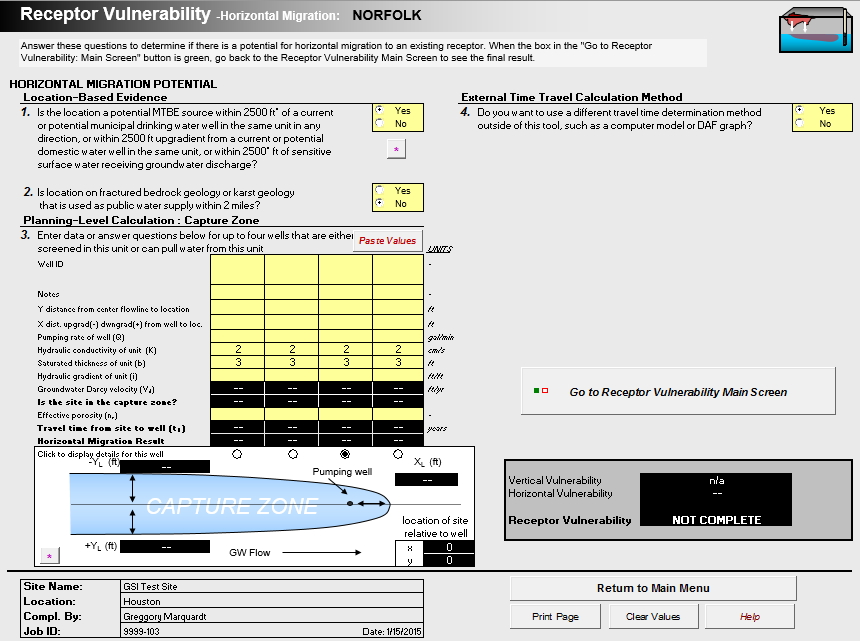Select No for external travel time method
Screen dimensions: 860x641
coord(798,124)
